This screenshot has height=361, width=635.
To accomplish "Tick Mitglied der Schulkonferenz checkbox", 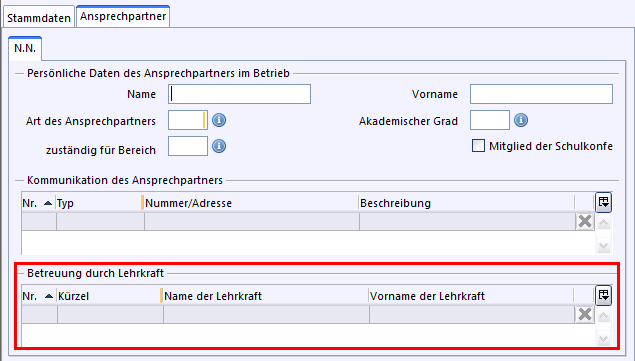I will 478,146.
